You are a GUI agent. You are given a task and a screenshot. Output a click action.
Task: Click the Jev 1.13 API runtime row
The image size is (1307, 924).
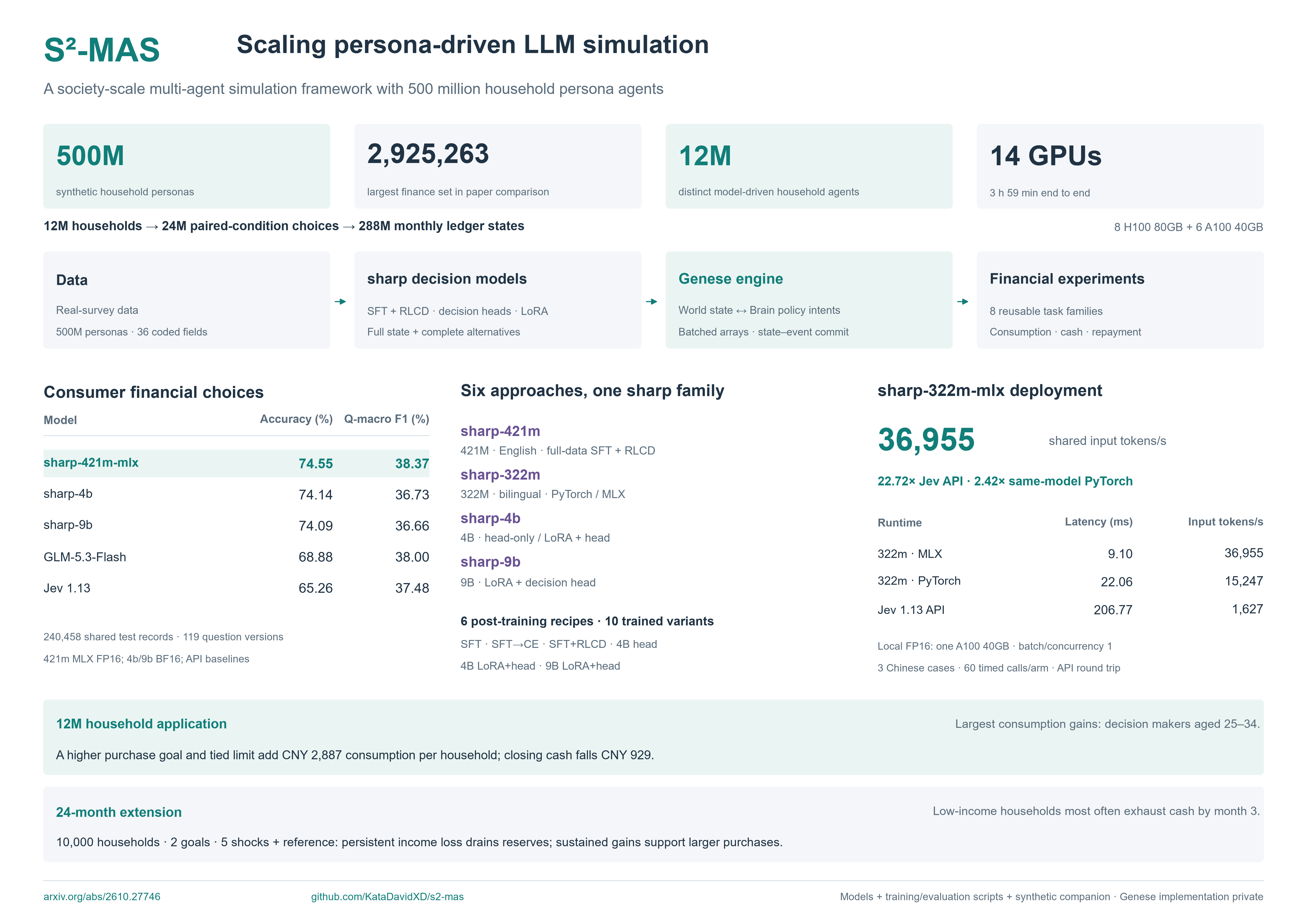coord(1070,610)
